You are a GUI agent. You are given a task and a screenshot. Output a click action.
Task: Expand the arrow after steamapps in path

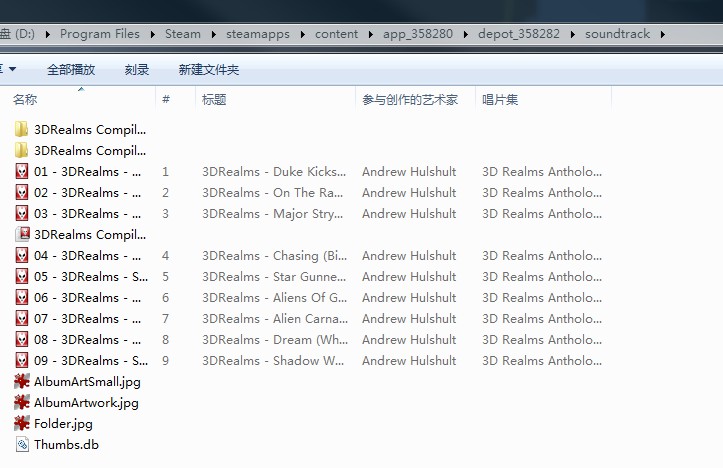click(302, 34)
